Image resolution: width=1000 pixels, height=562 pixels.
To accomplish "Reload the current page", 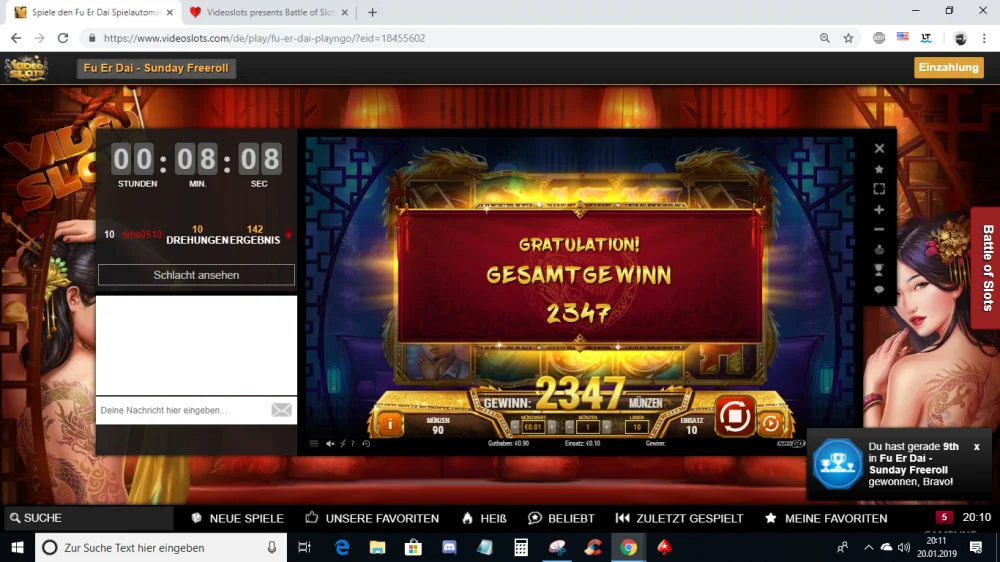I will [x=62, y=38].
